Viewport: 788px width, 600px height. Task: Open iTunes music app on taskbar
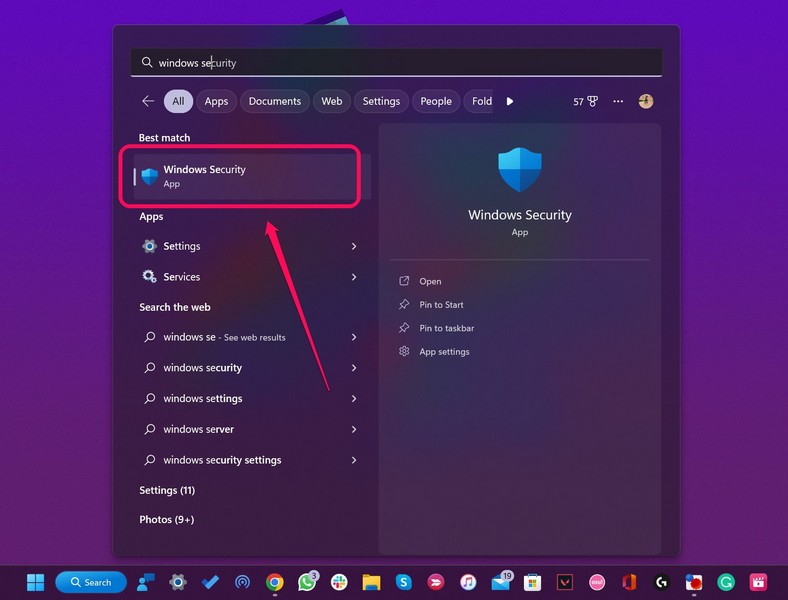[x=468, y=582]
